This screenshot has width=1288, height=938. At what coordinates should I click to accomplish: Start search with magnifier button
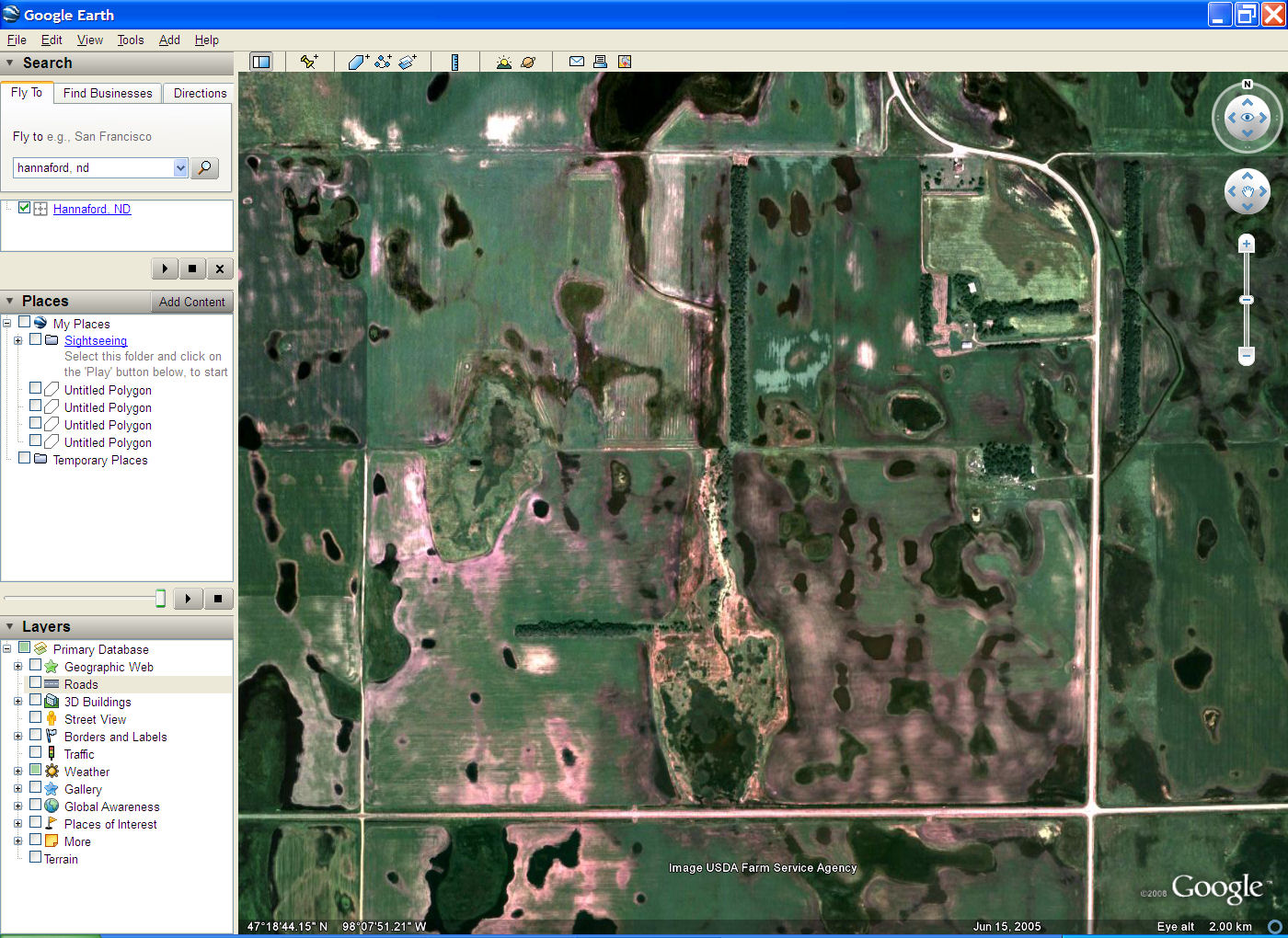205,168
